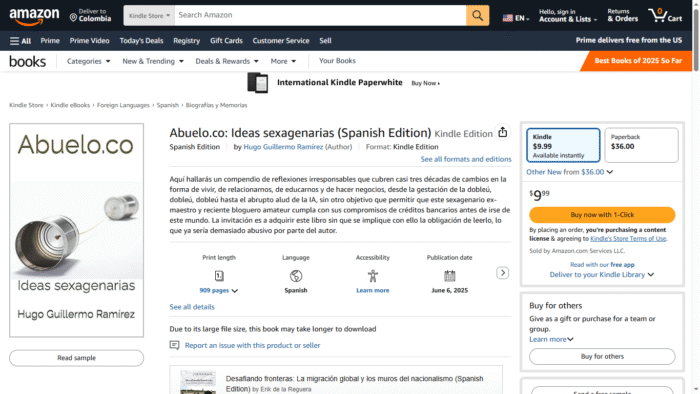Click the next arrow in book details carousel

502,273
